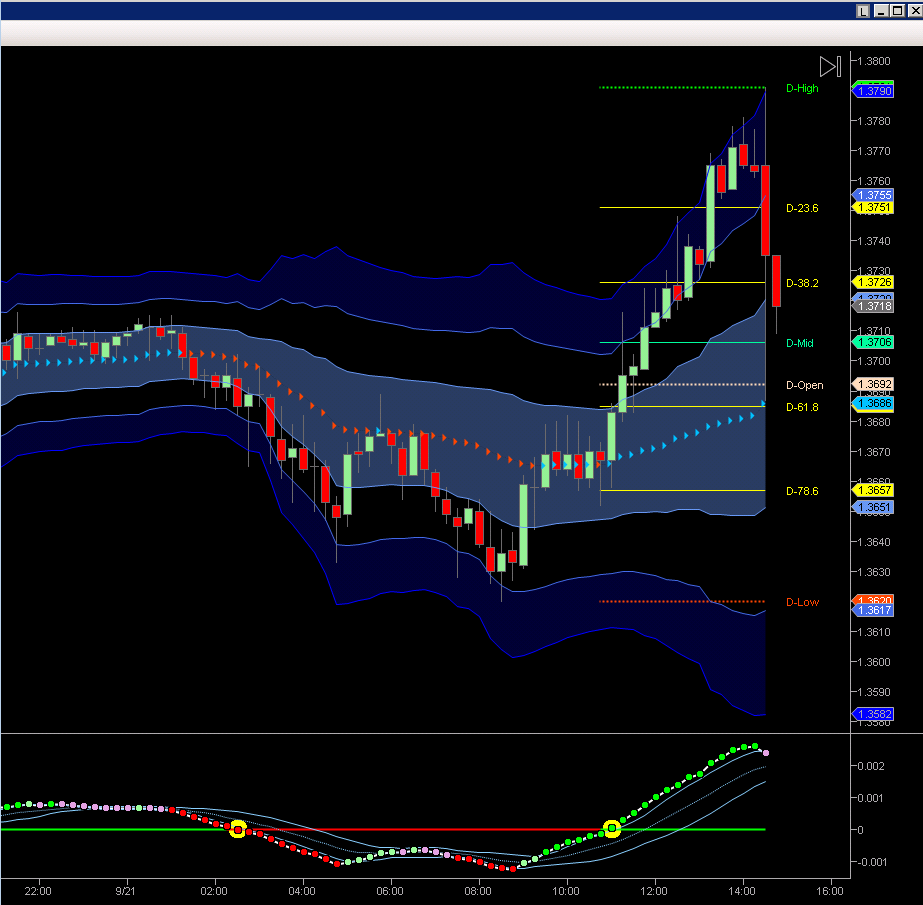Click the 1.3692 D-Open price marker
Viewport: 923px width, 905px height.
click(x=874, y=384)
